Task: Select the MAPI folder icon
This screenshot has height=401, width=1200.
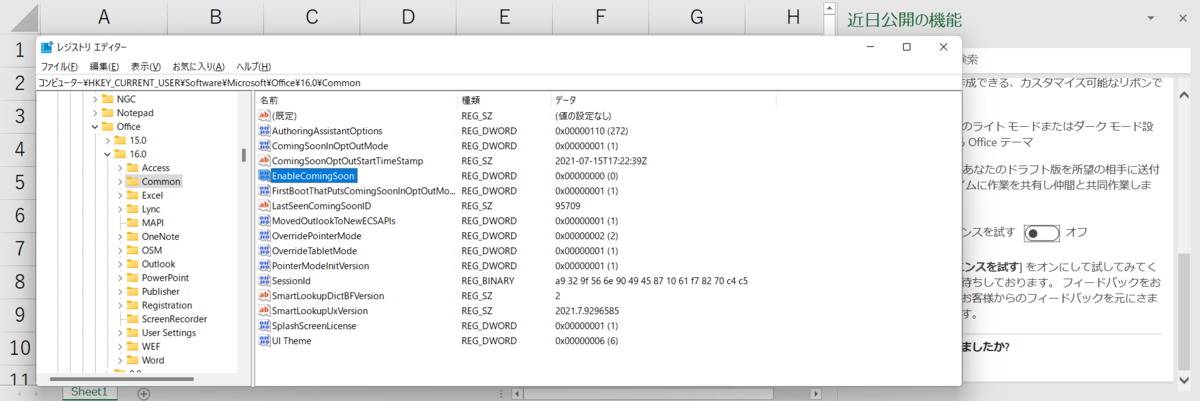Action: [133, 223]
